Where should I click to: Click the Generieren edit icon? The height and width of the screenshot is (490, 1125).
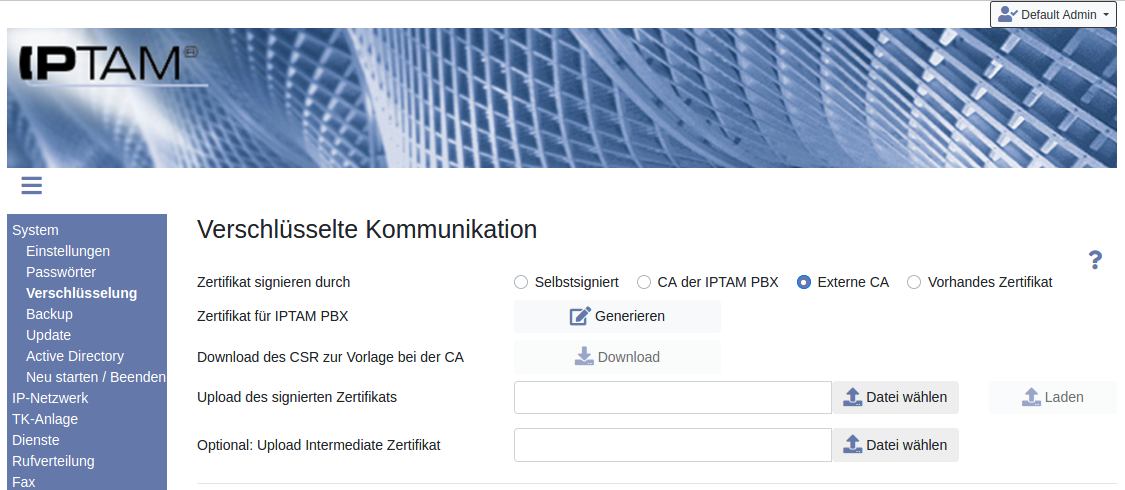(580, 316)
